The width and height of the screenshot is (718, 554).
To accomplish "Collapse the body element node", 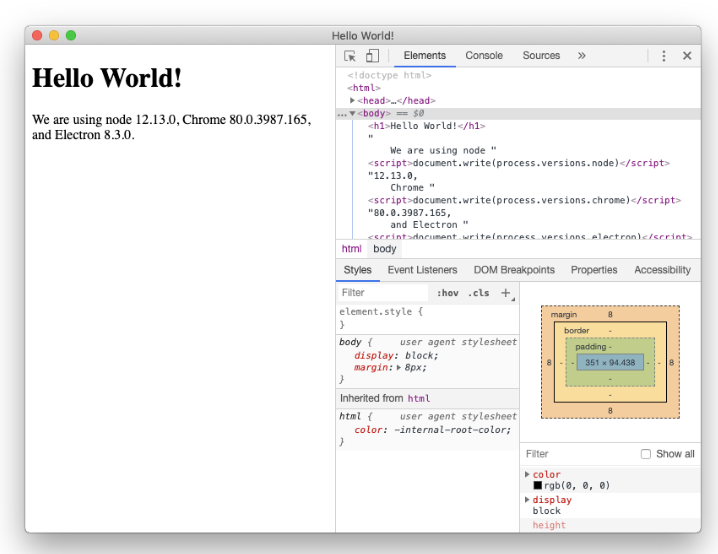I will click(352, 113).
